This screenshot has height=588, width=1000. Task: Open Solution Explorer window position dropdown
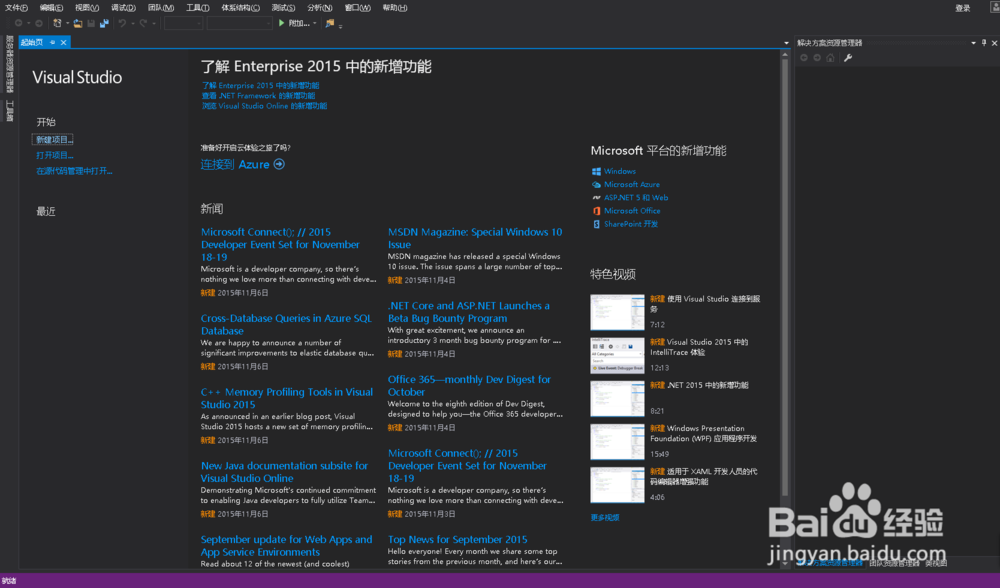[x=973, y=43]
